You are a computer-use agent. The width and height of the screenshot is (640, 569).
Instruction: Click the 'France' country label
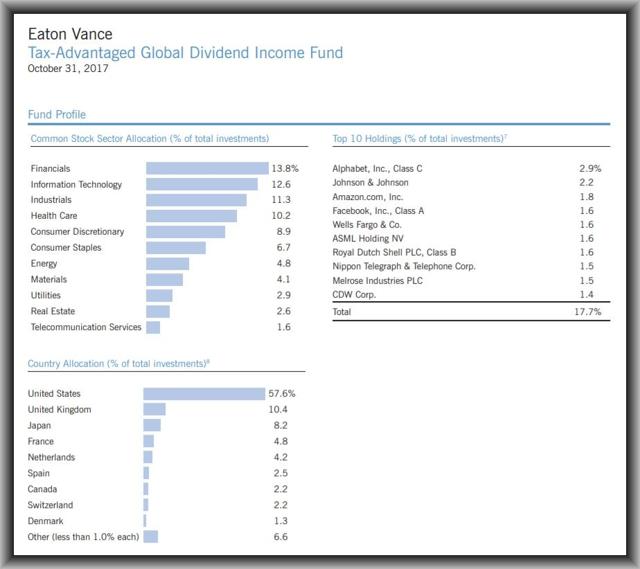[41, 442]
